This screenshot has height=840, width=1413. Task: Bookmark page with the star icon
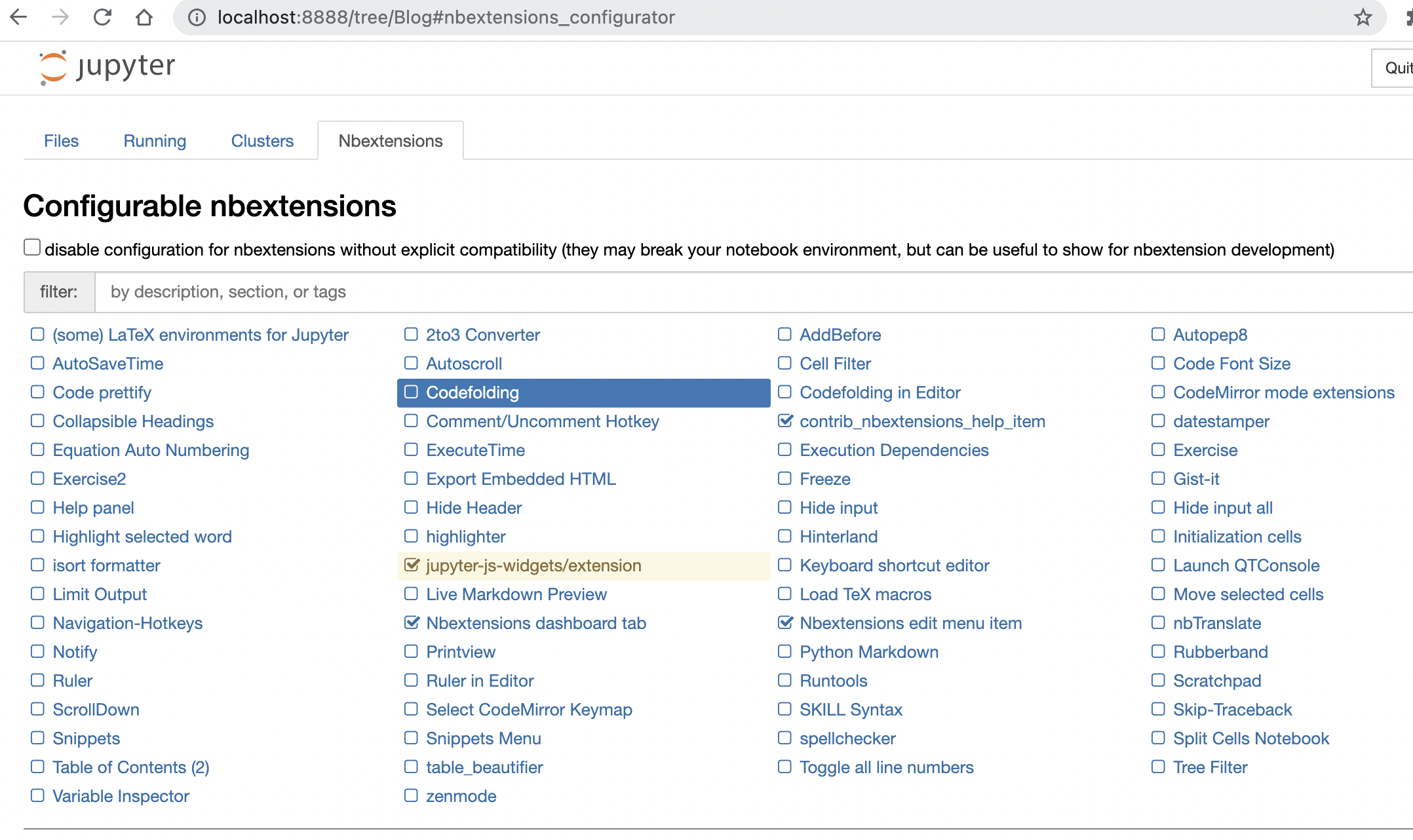(x=1363, y=17)
